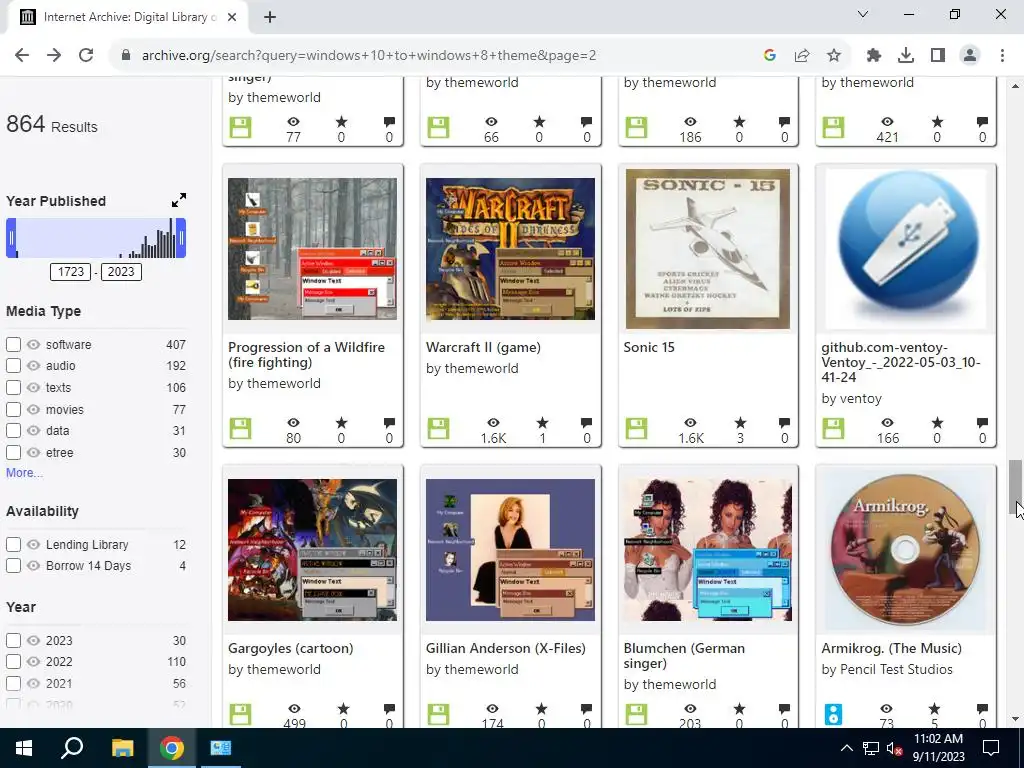Image resolution: width=1024 pixels, height=768 pixels.
Task: Click right handle of year range slider
Action: click(182, 238)
